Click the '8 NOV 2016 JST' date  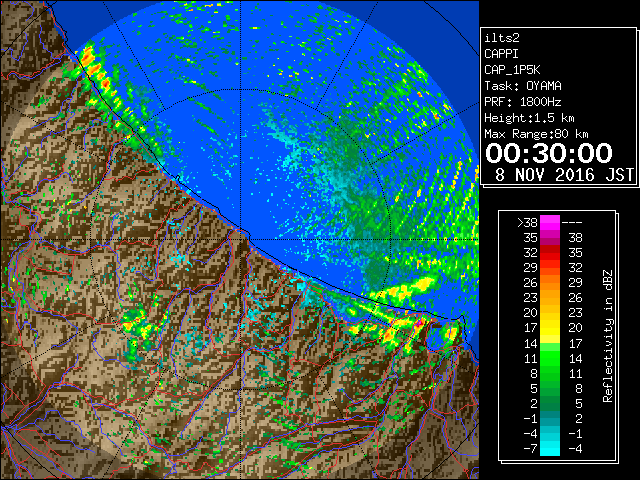pyautogui.click(x=564, y=175)
